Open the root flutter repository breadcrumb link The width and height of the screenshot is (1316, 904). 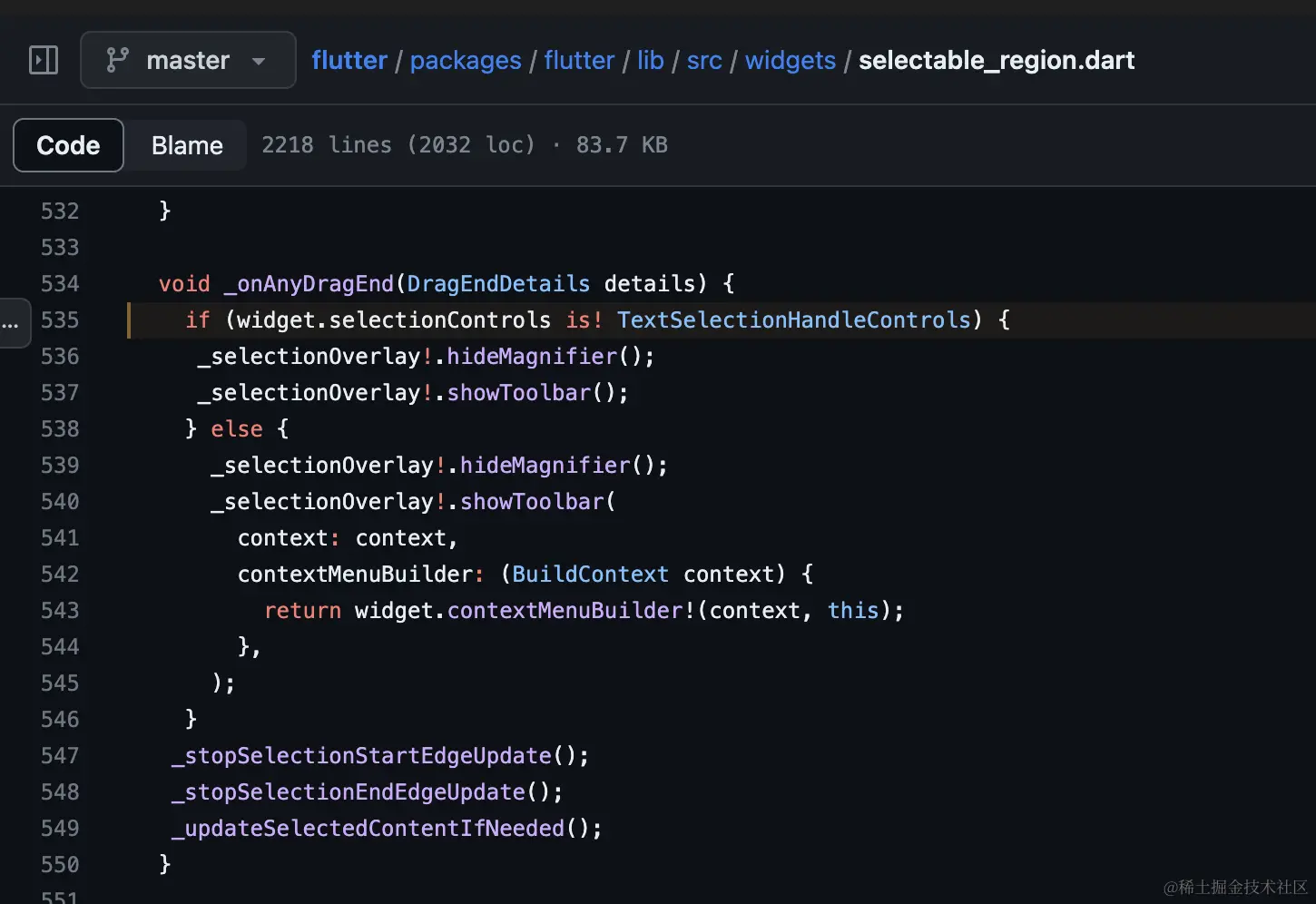tap(349, 60)
